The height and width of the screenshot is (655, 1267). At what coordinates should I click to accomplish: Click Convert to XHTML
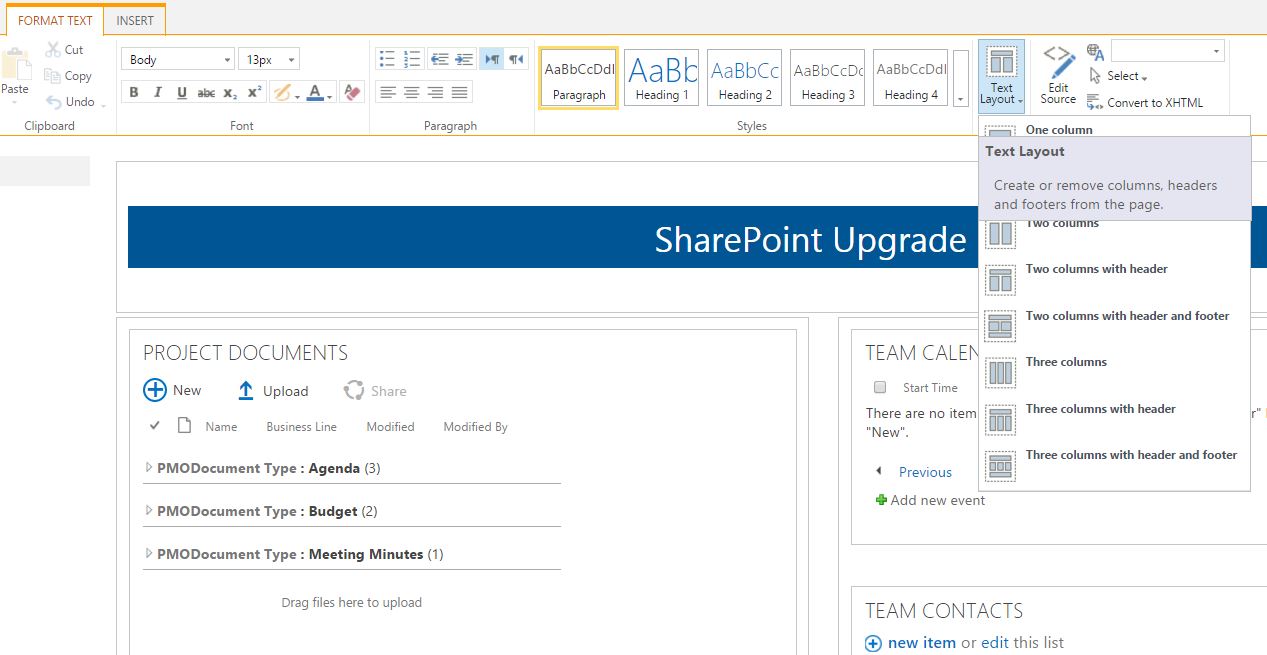[x=1145, y=102]
